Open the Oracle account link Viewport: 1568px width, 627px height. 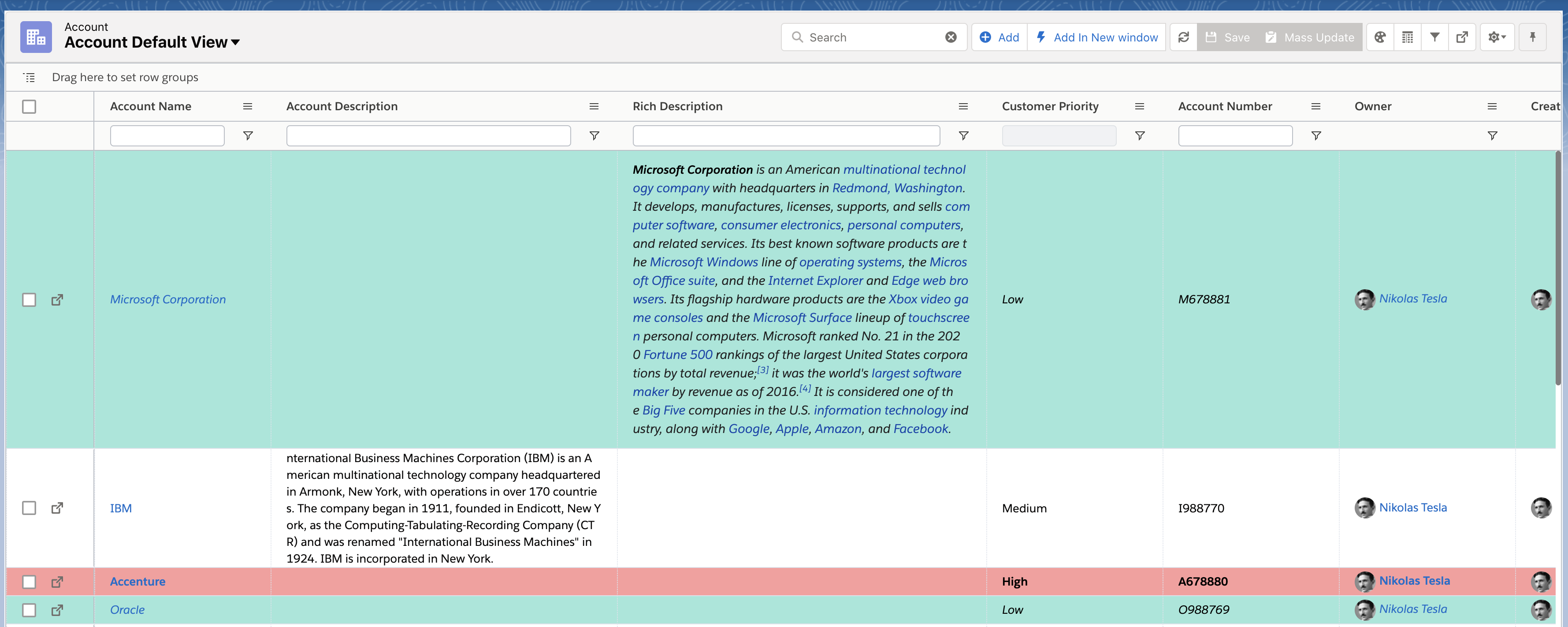coord(127,609)
